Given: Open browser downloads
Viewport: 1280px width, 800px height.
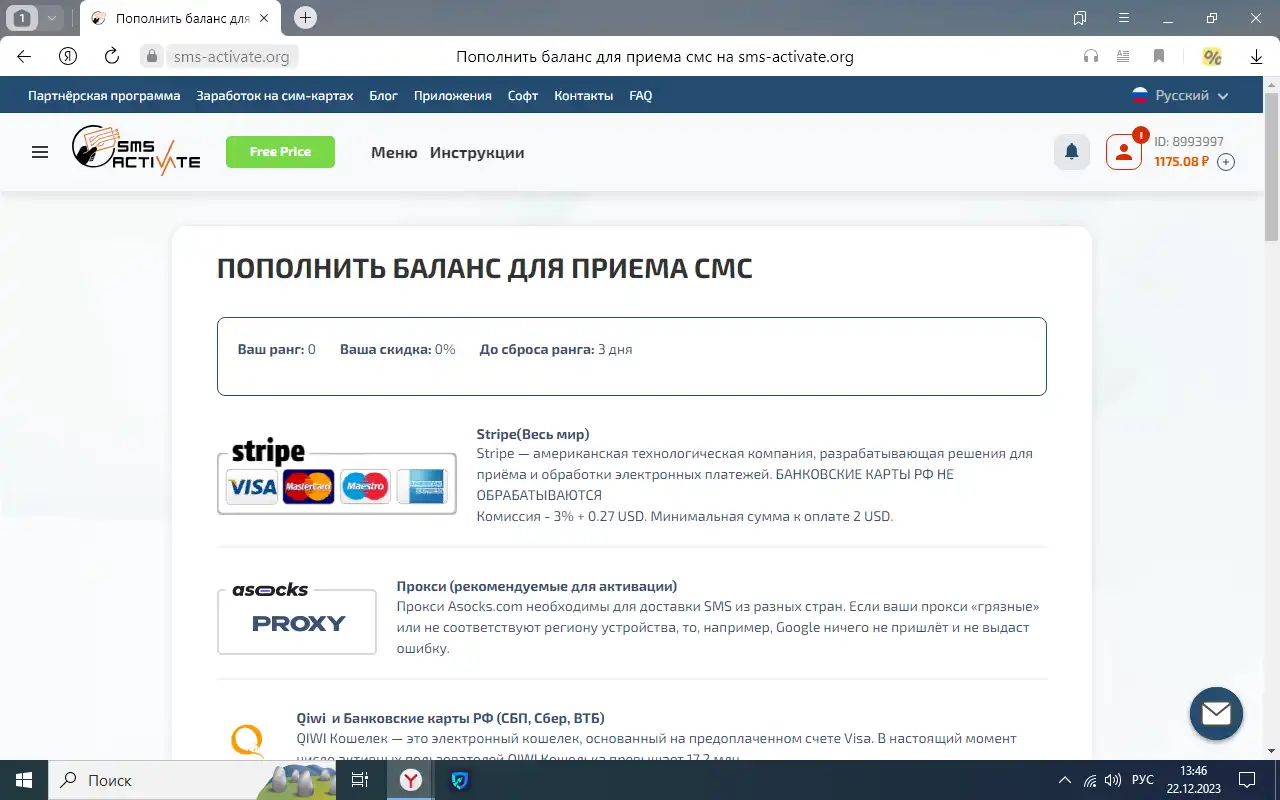Looking at the screenshot, I should tap(1257, 57).
